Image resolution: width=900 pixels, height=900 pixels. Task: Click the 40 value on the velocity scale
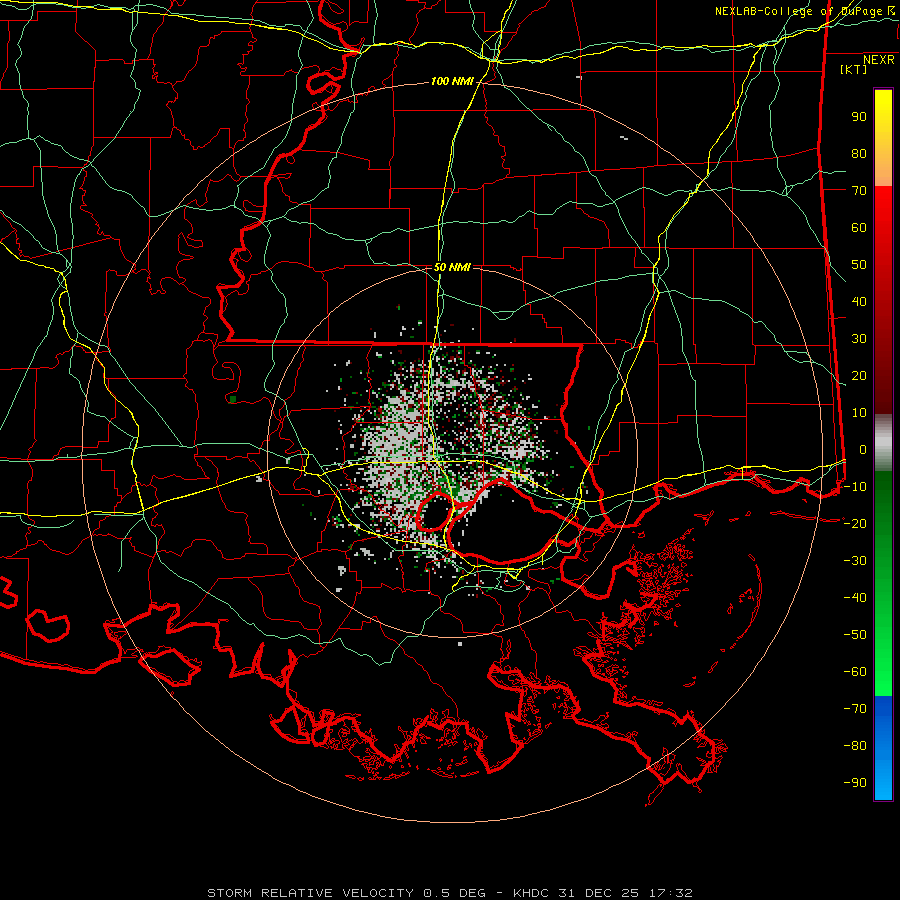click(x=859, y=301)
